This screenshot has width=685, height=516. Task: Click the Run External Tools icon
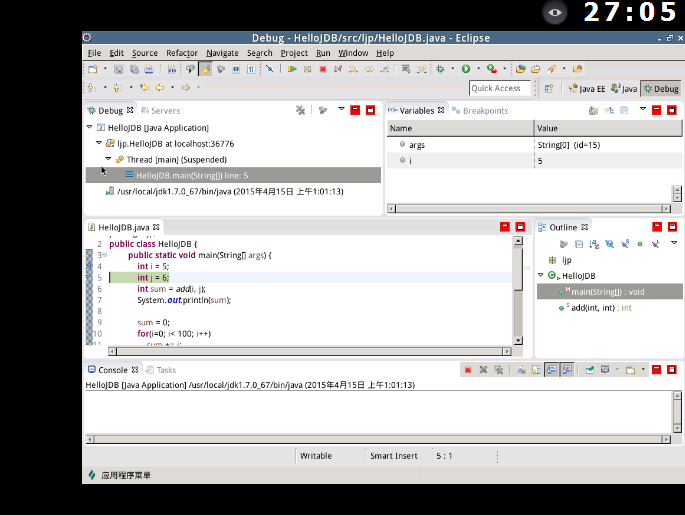click(x=492, y=69)
